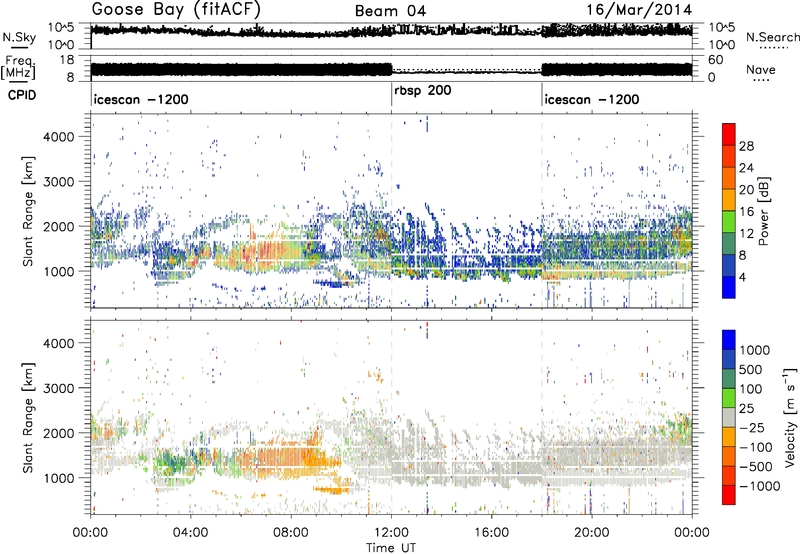Click the 'icescan -1200' label beginning at 00:00

[141, 99]
